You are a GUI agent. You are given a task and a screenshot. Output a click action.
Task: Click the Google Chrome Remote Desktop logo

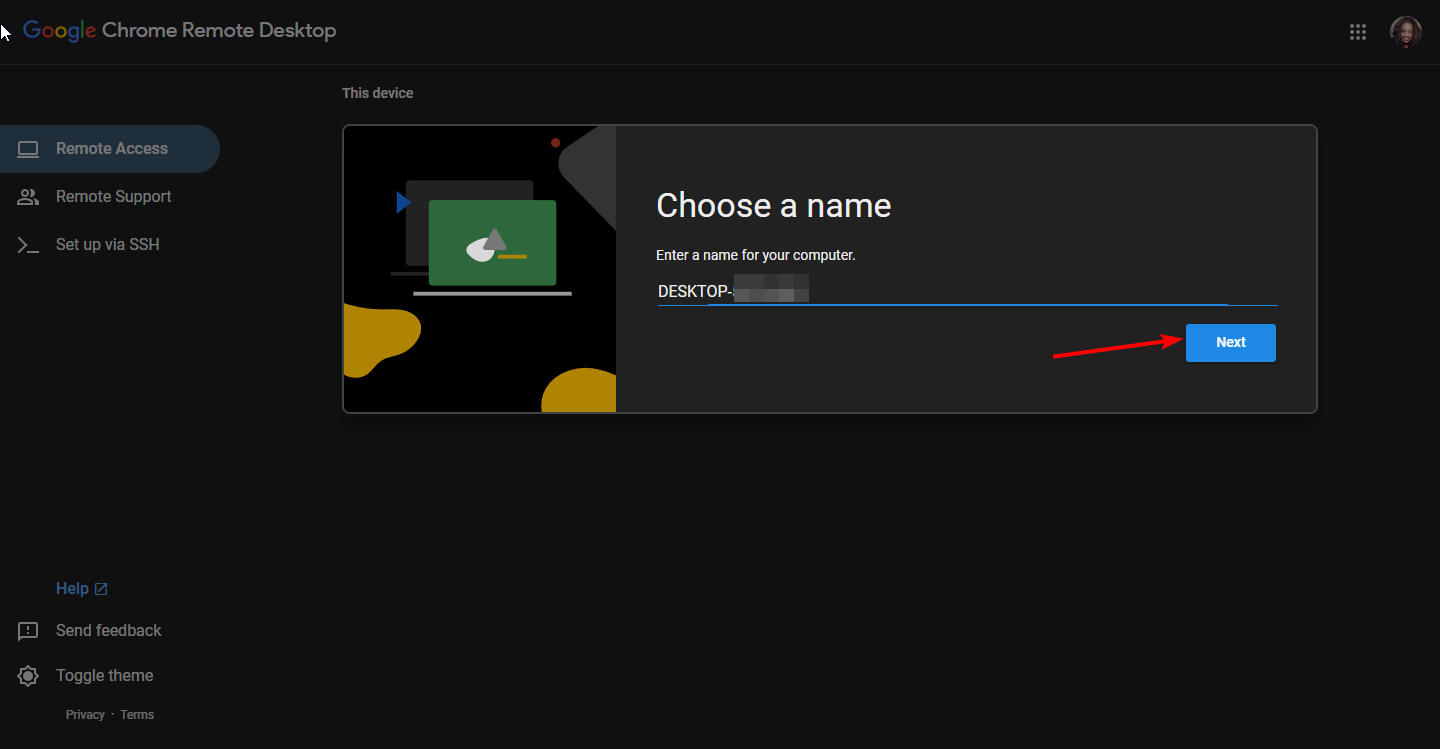click(x=179, y=30)
